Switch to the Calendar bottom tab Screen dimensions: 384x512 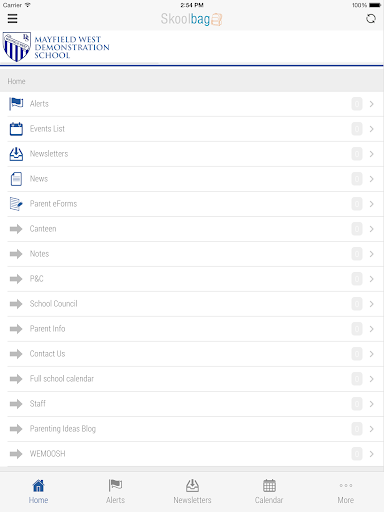point(269,492)
